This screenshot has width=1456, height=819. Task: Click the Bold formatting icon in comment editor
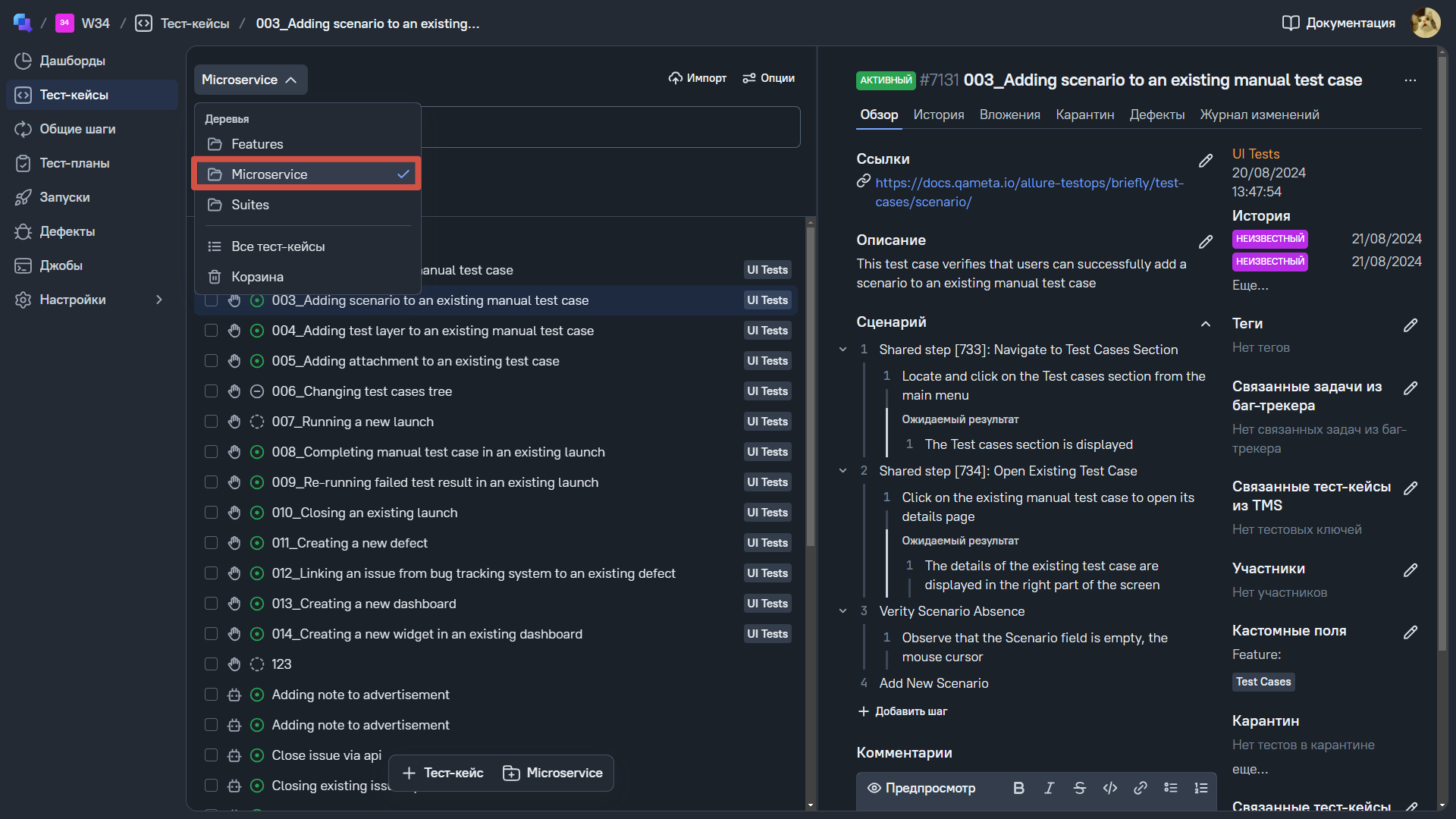[1018, 789]
